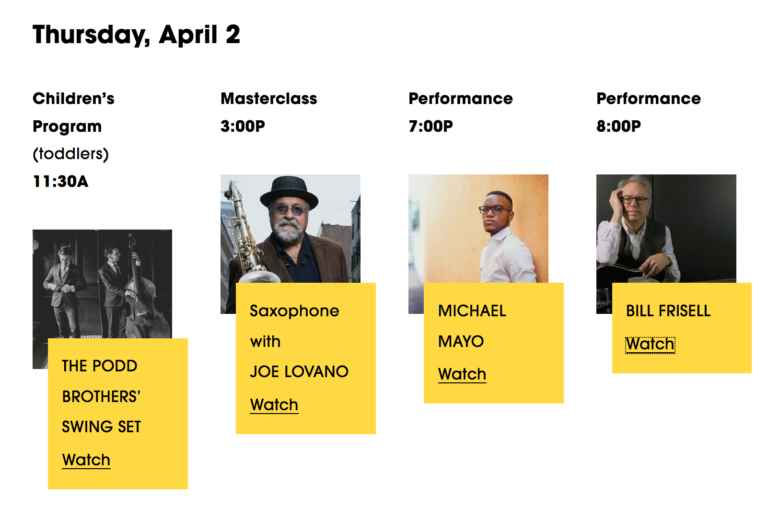The image size is (768, 507).
Task: Select the Masterclass heading
Action: [268, 98]
